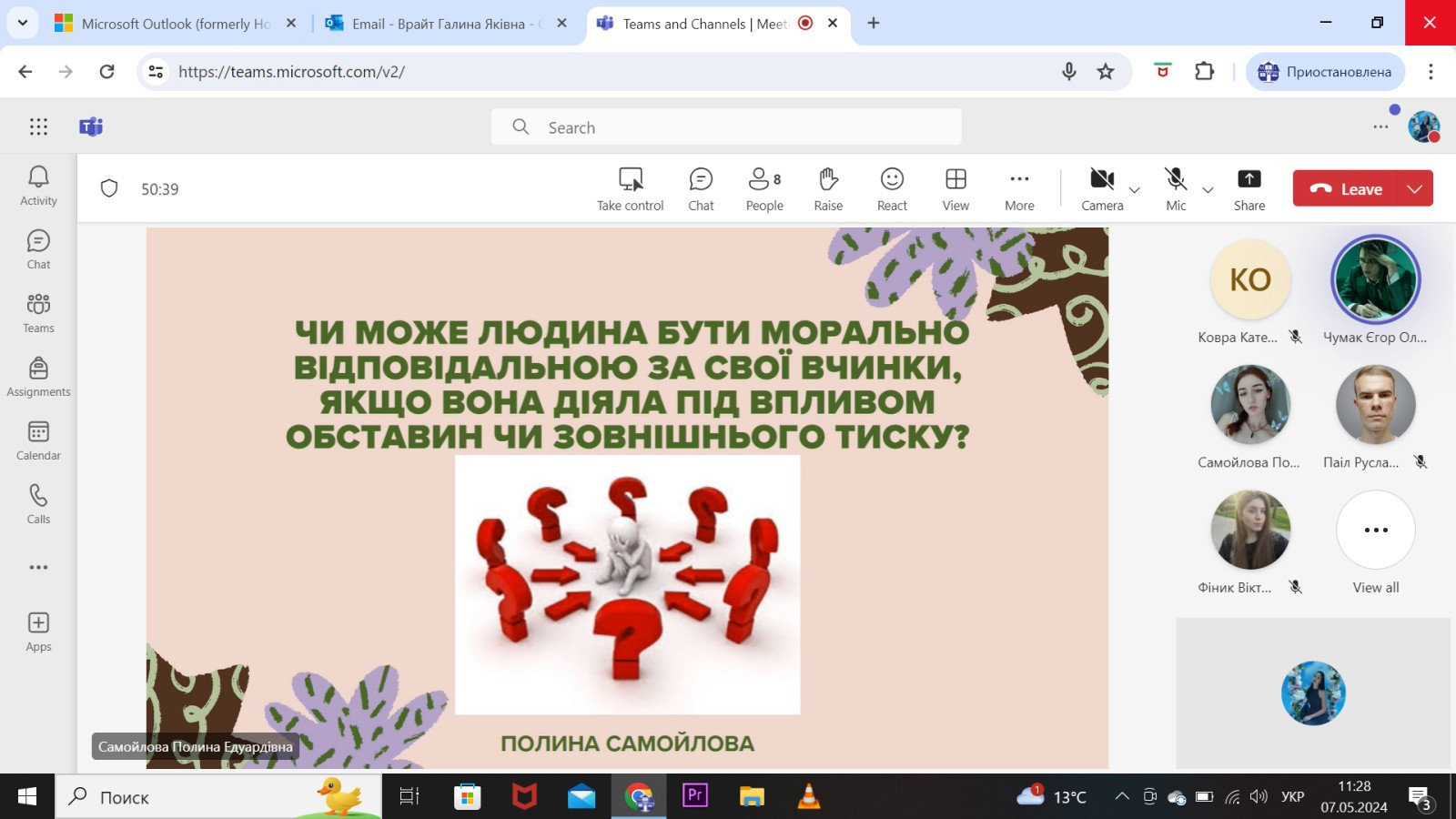
Task: Open Teams section in sidebar
Action: point(38,313)
